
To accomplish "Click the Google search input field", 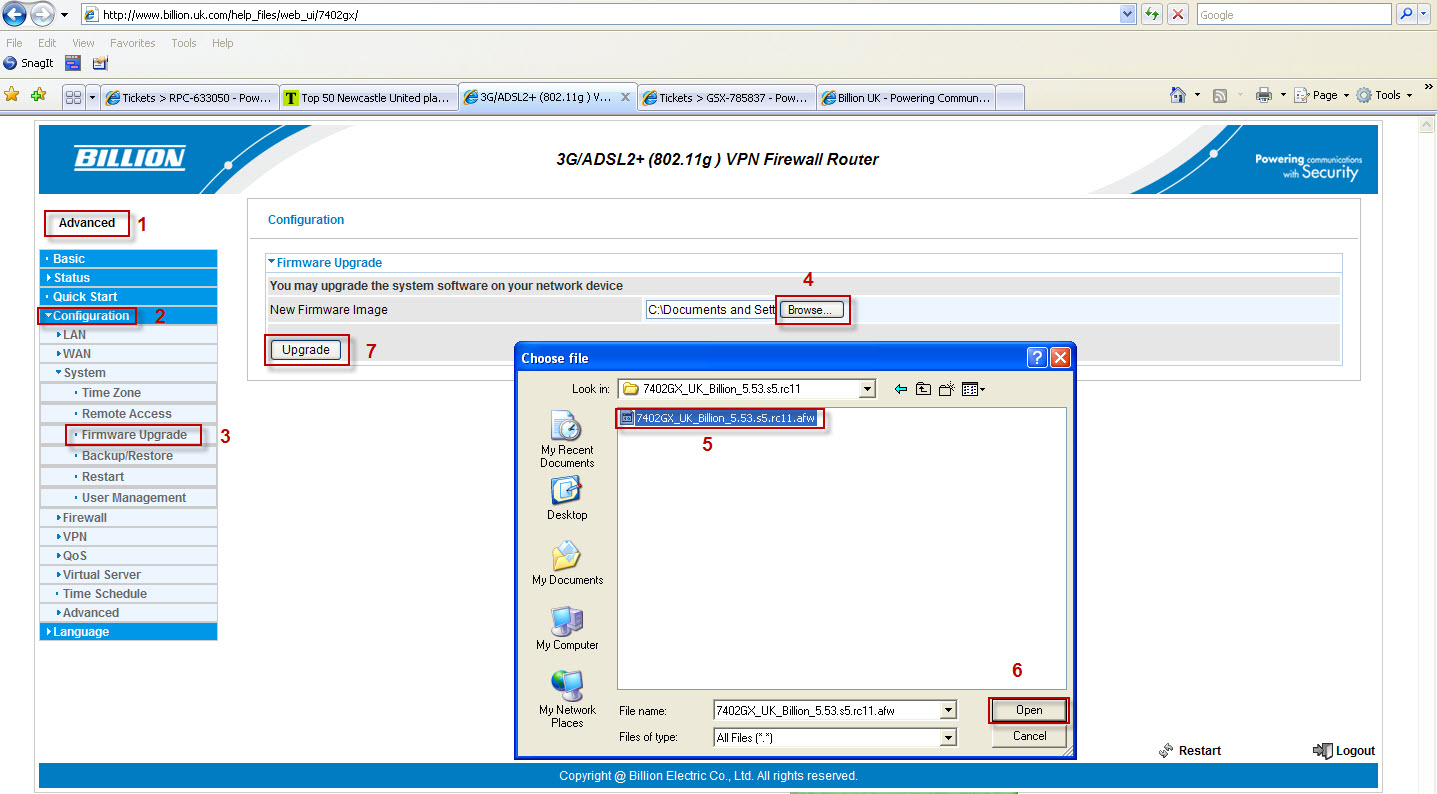I will [1293, 15].
